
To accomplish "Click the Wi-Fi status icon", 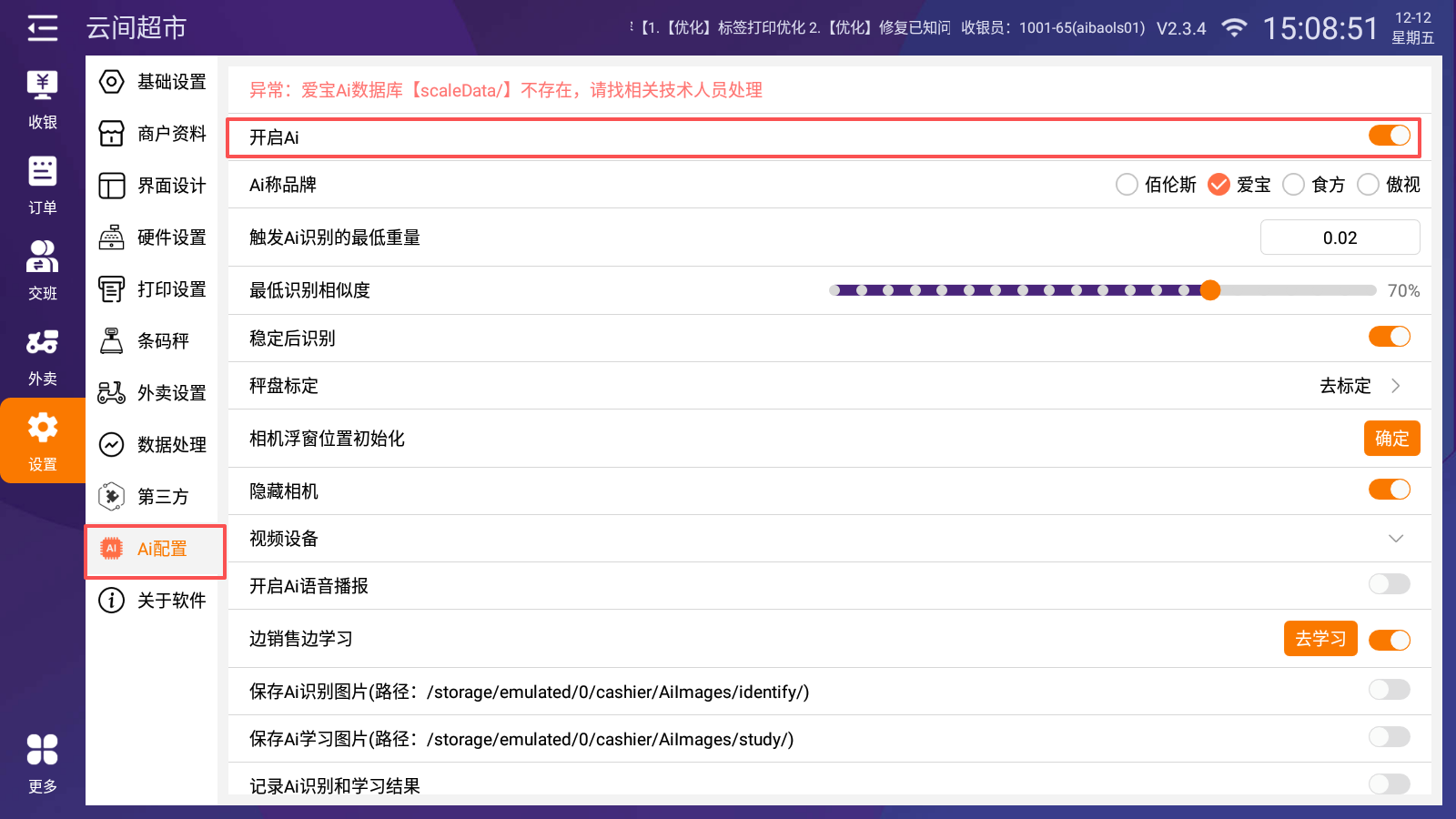I will click(1234, 28).
